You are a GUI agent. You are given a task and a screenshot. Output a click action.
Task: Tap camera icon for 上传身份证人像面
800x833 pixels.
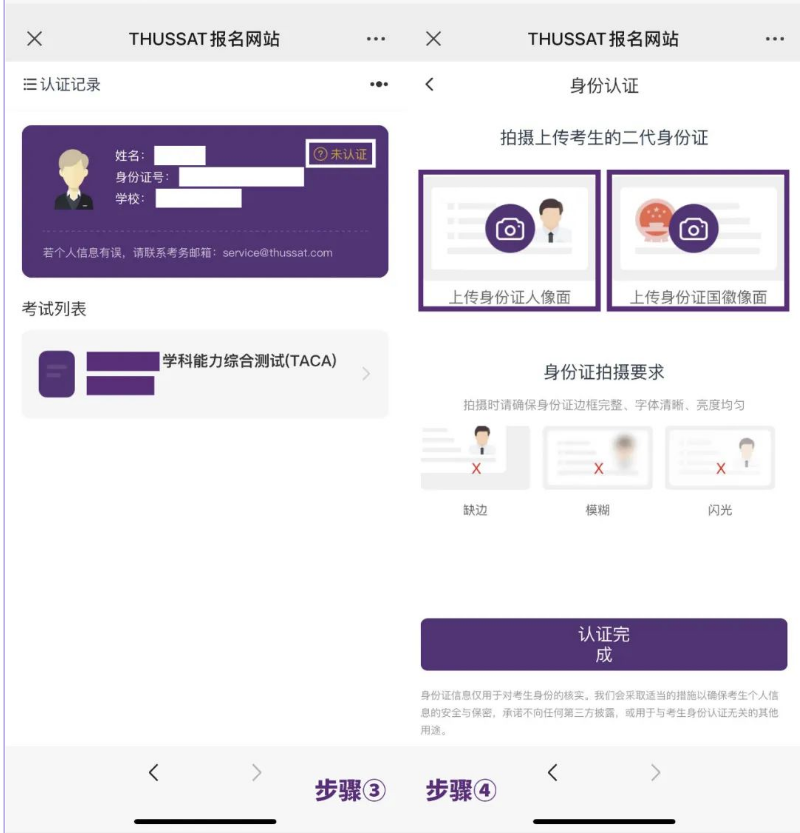tap(509, 228)
